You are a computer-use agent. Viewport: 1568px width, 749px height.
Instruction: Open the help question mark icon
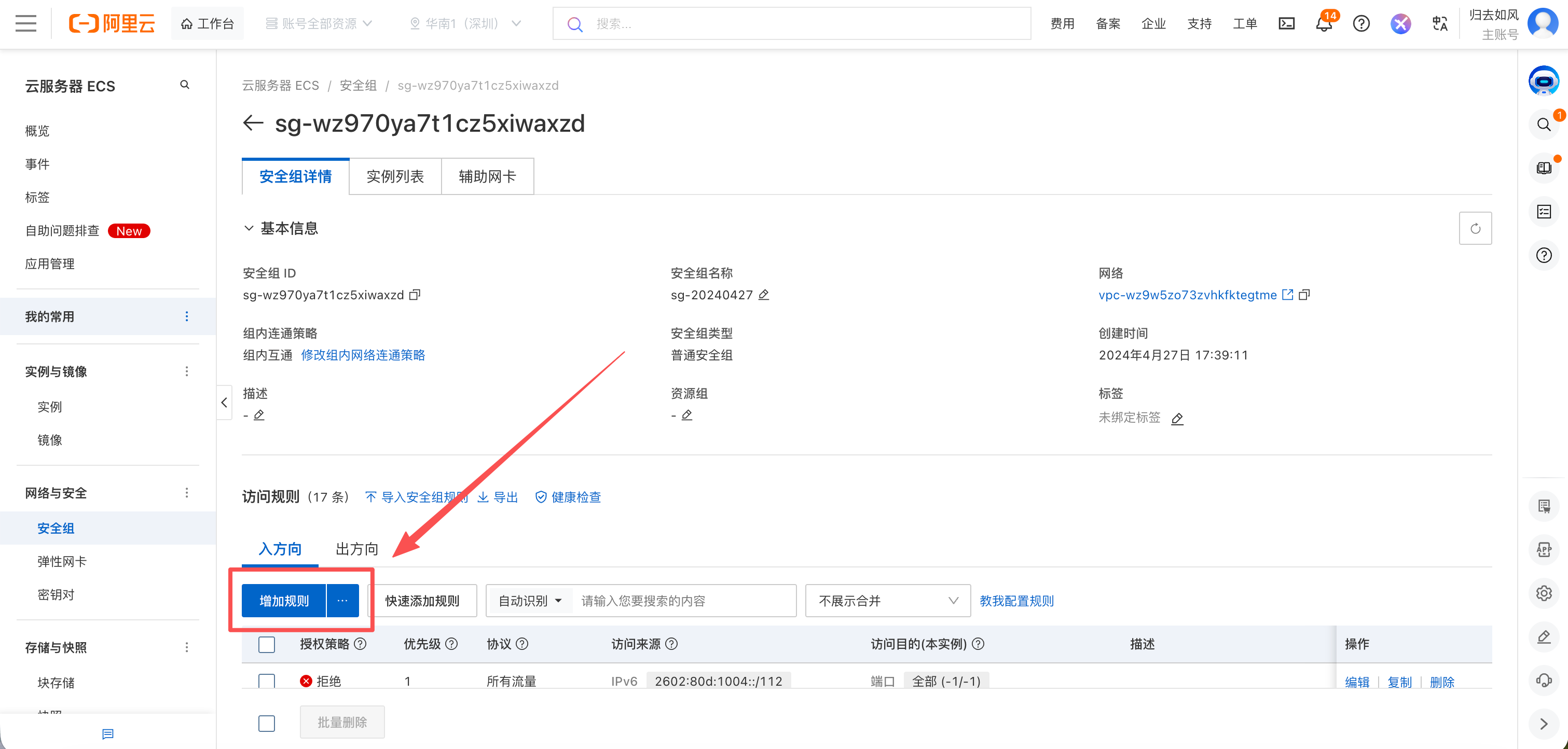coord(1361,23)
